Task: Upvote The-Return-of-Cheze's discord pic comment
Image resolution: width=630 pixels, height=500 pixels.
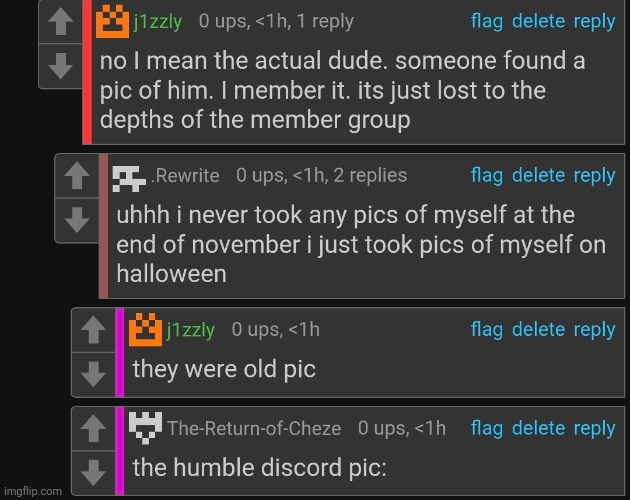Action: (94, 429)
